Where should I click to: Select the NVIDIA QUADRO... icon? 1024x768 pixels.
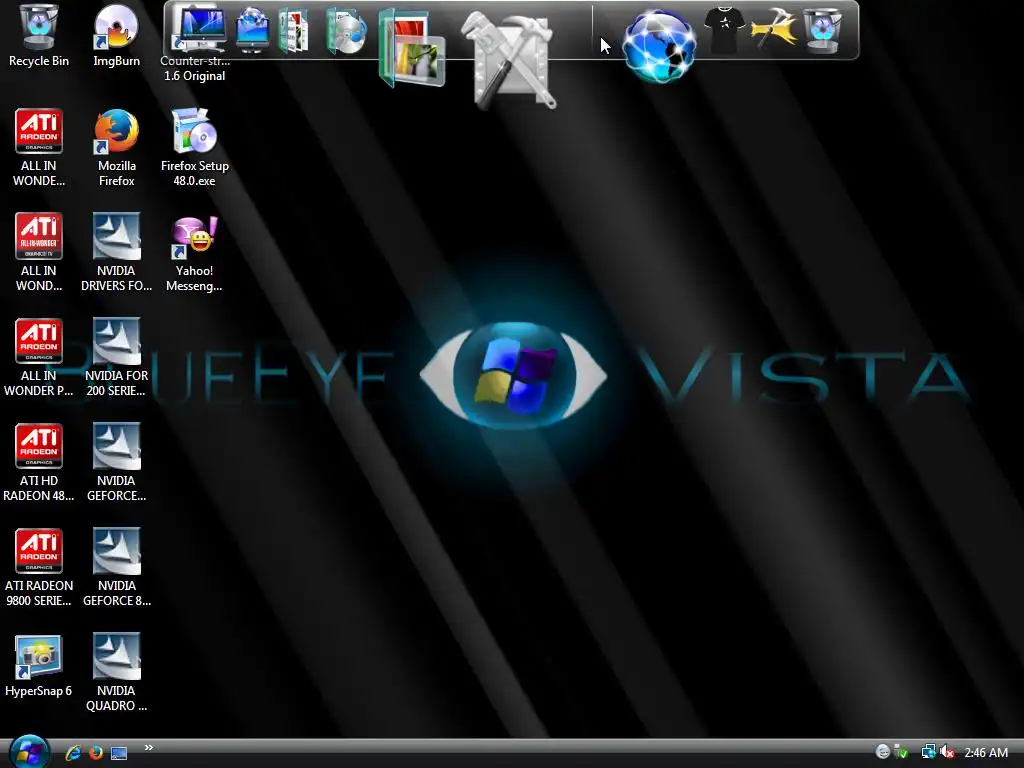pyautogui.click(x=116, y=673)
